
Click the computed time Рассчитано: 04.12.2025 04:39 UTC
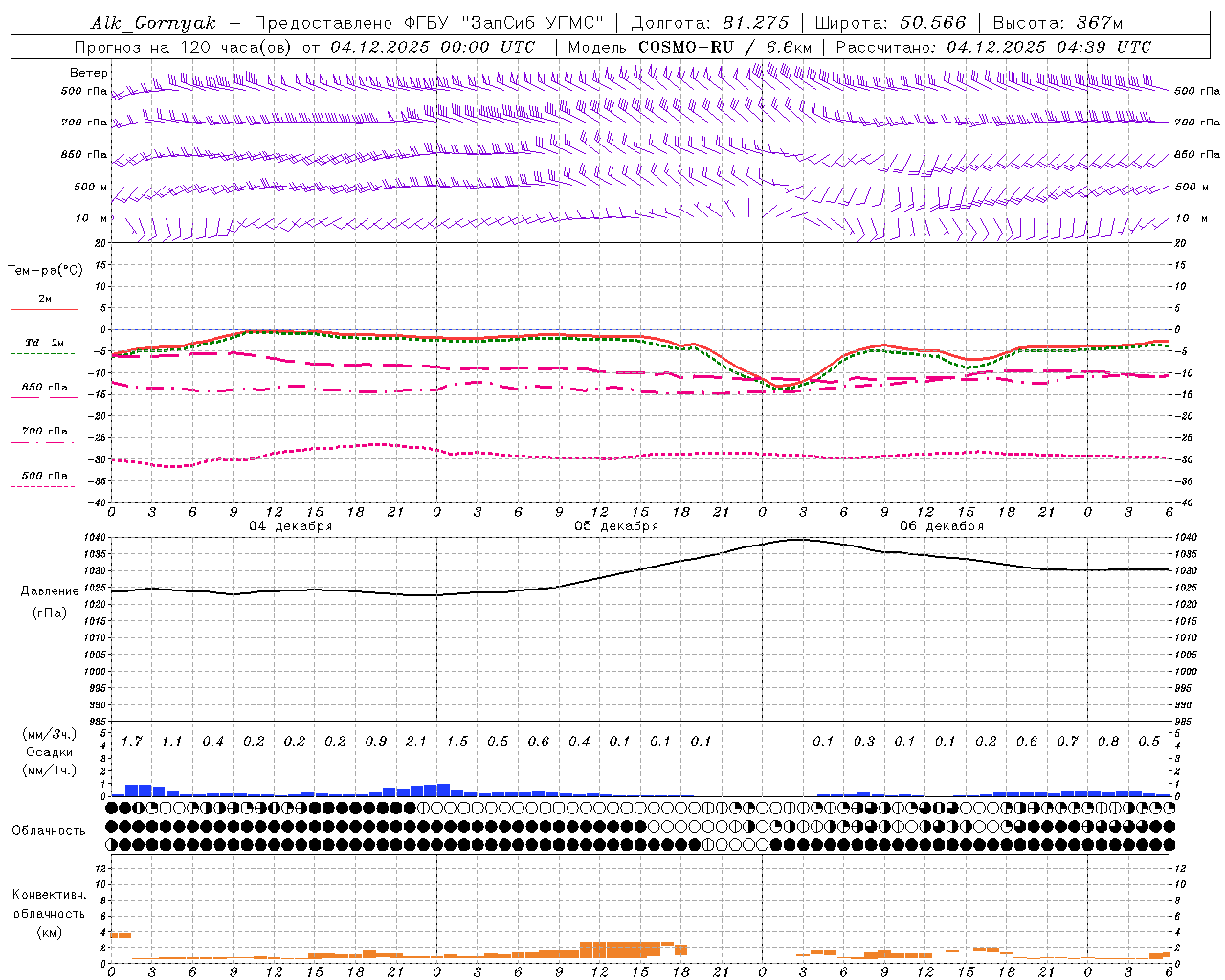(993, 47)
